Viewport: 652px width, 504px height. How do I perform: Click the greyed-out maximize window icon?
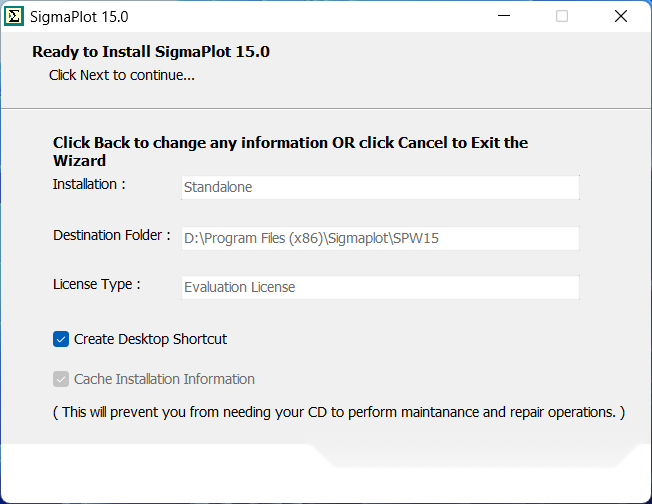click(x=562, y=16)
